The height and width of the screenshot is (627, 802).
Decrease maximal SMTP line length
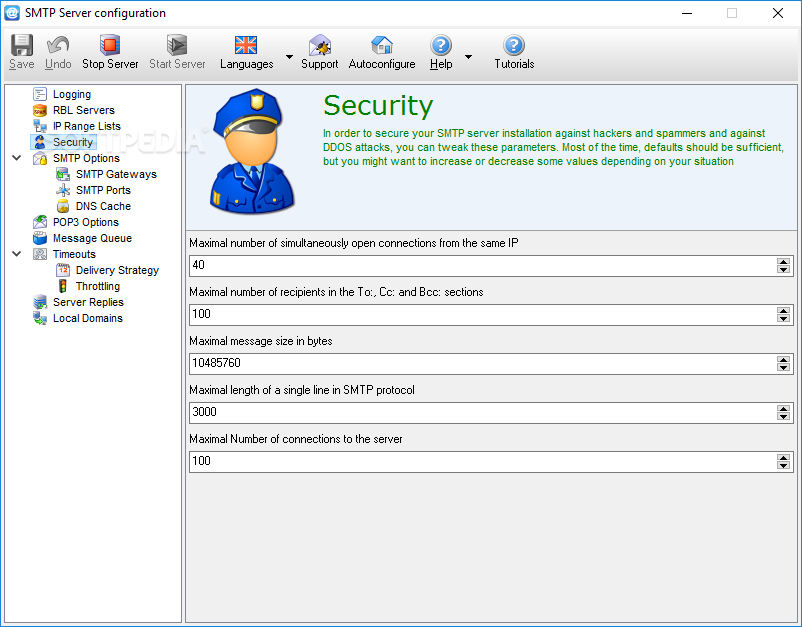(783, 417)
